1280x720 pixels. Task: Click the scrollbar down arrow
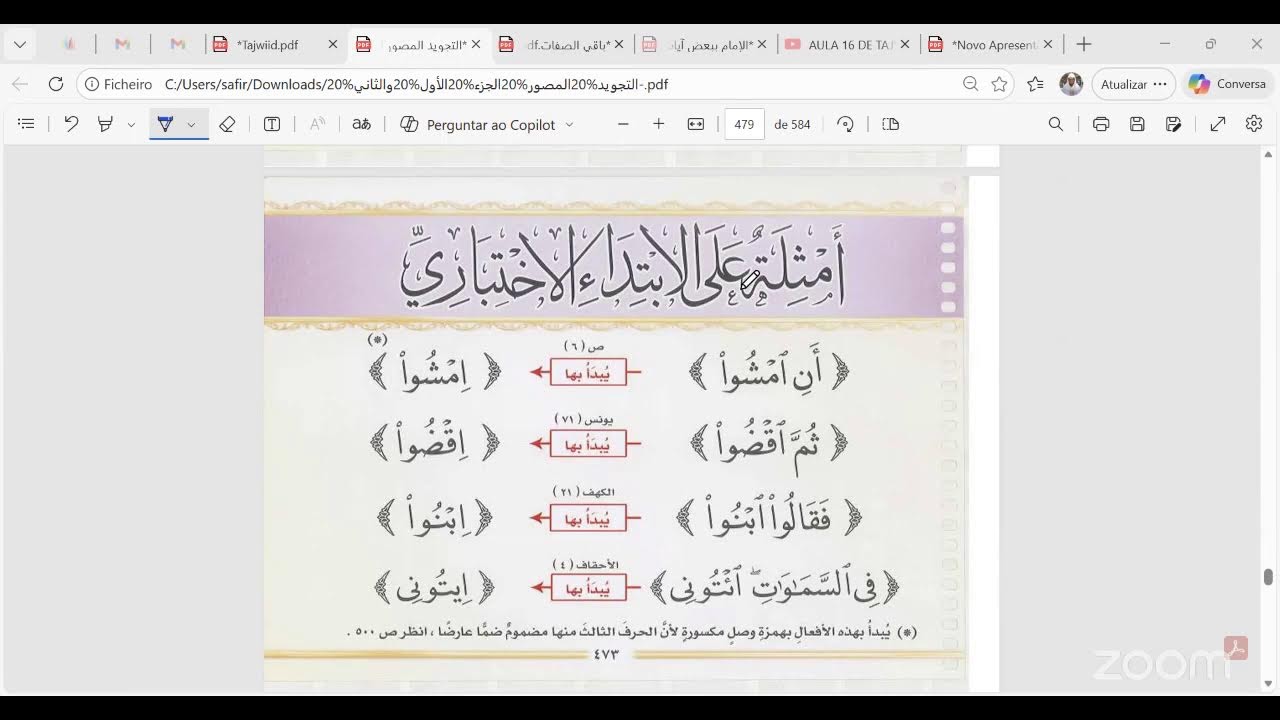click(1268, 684)
